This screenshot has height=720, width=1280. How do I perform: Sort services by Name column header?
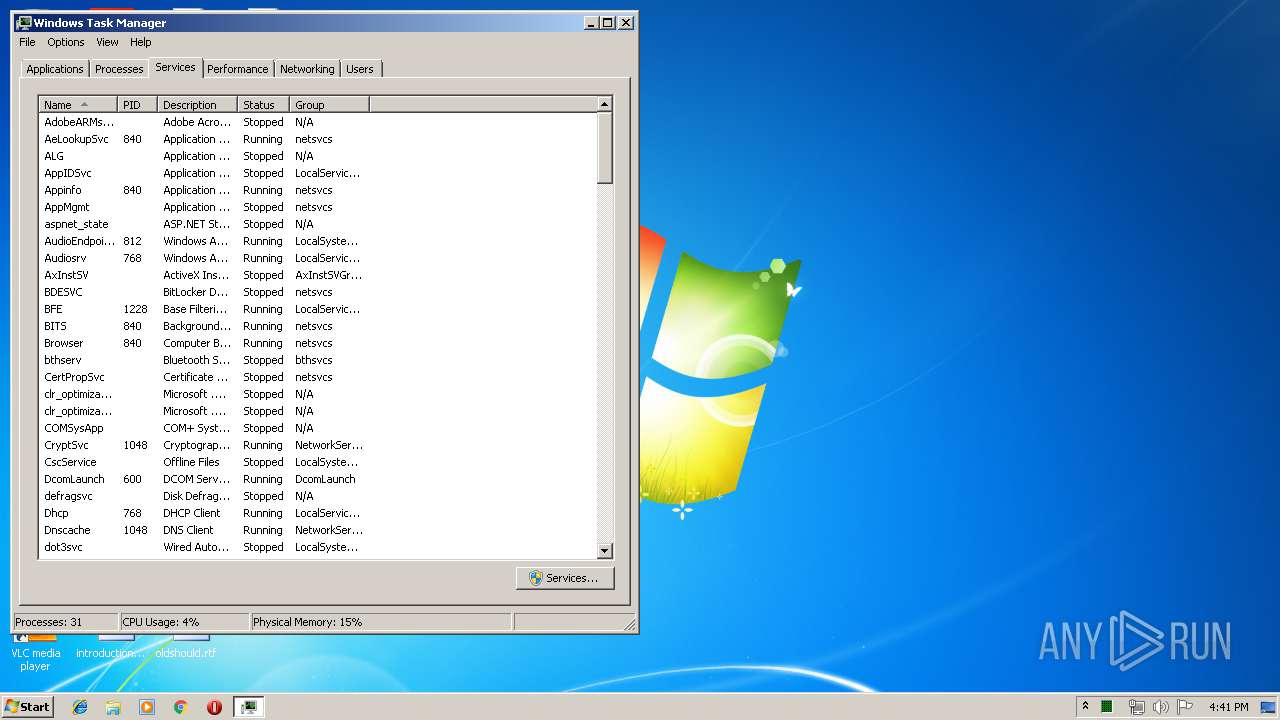coord(78,104)
